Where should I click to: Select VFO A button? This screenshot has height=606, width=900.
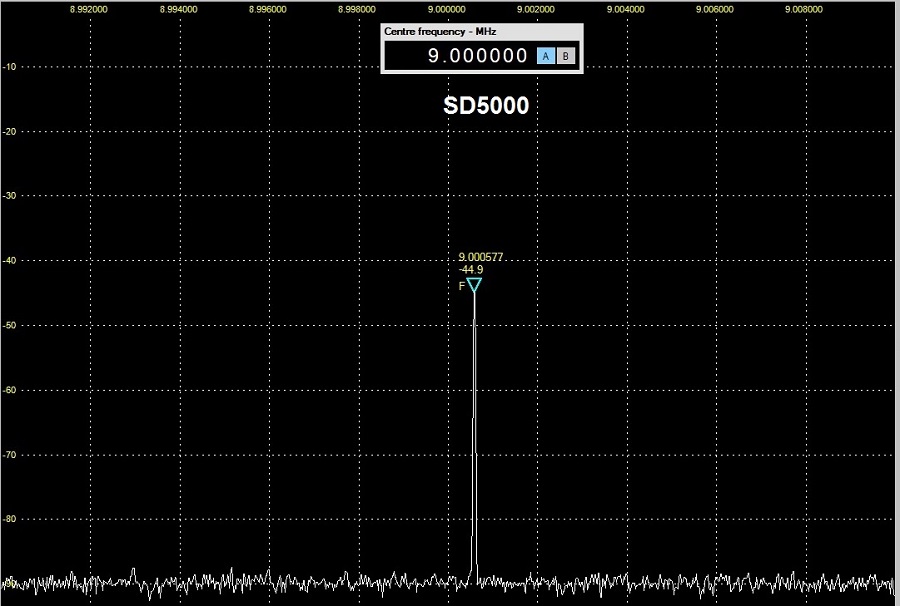546,57
